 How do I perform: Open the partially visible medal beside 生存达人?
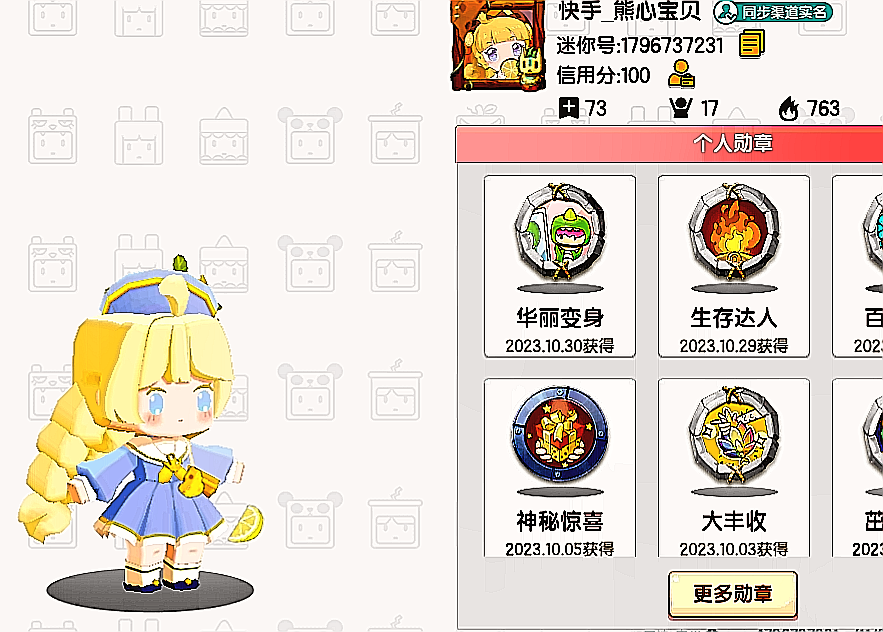(x=858, y=266)
